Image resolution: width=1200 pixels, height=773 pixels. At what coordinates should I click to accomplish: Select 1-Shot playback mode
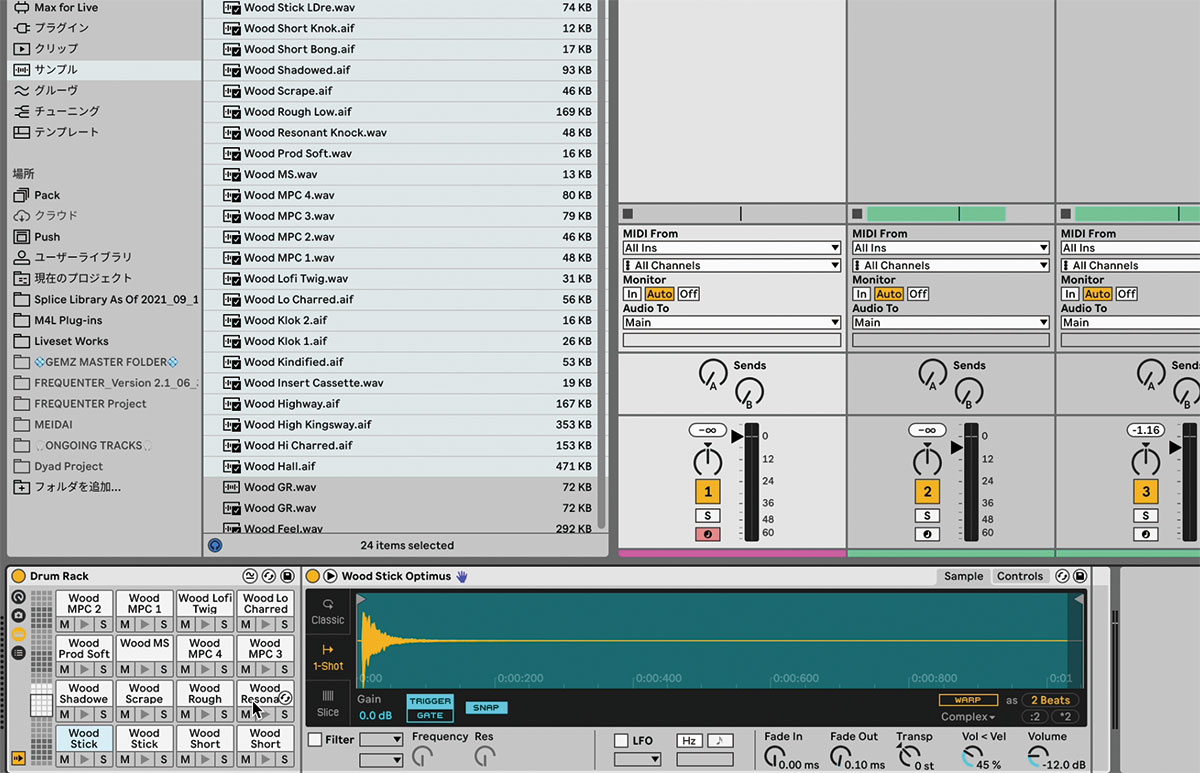pyautogui.click(x=328, y=657)
